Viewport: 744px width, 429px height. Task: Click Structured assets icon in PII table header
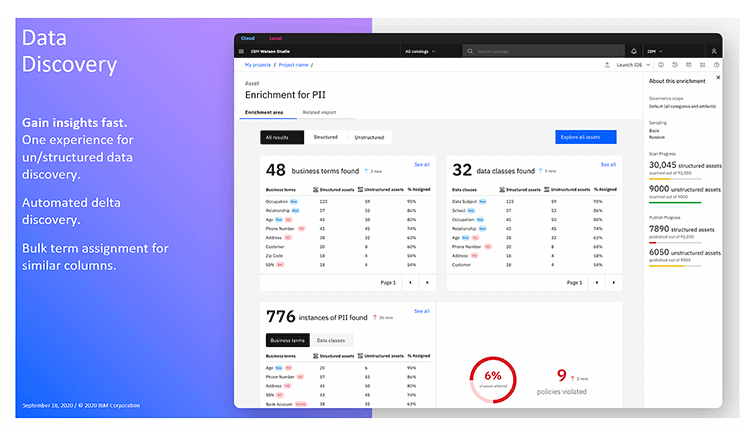pyautogui.click(x=316, y=355)
